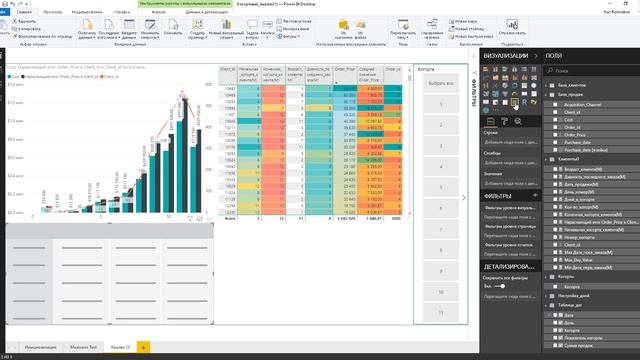The height and width of the screenshot is (360, 640).
Task: Check the Acquisition_Channel field checkbox
Action: point(555,104)
